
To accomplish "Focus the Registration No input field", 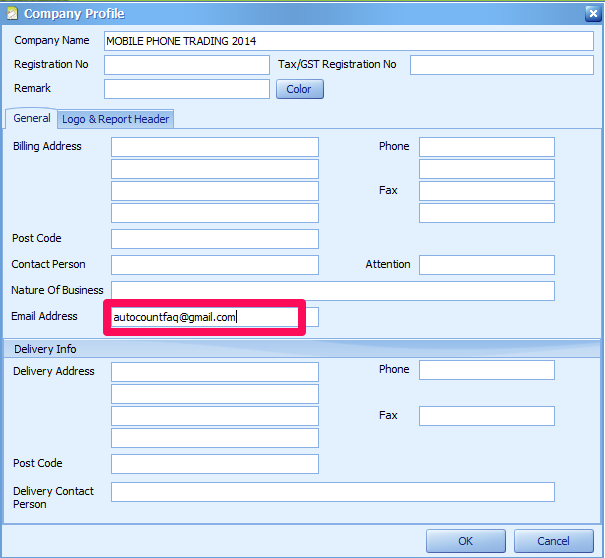I will tap(187, 65).
